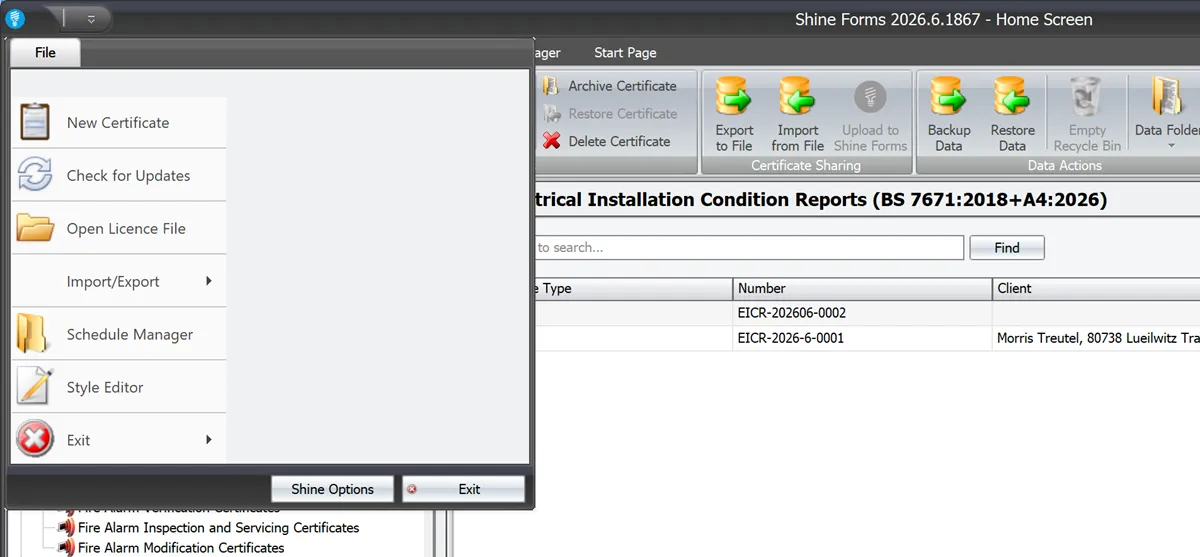Click the red X Delete Certificate icon
This screenshot has width=1200, height=557.
(551, 141)
